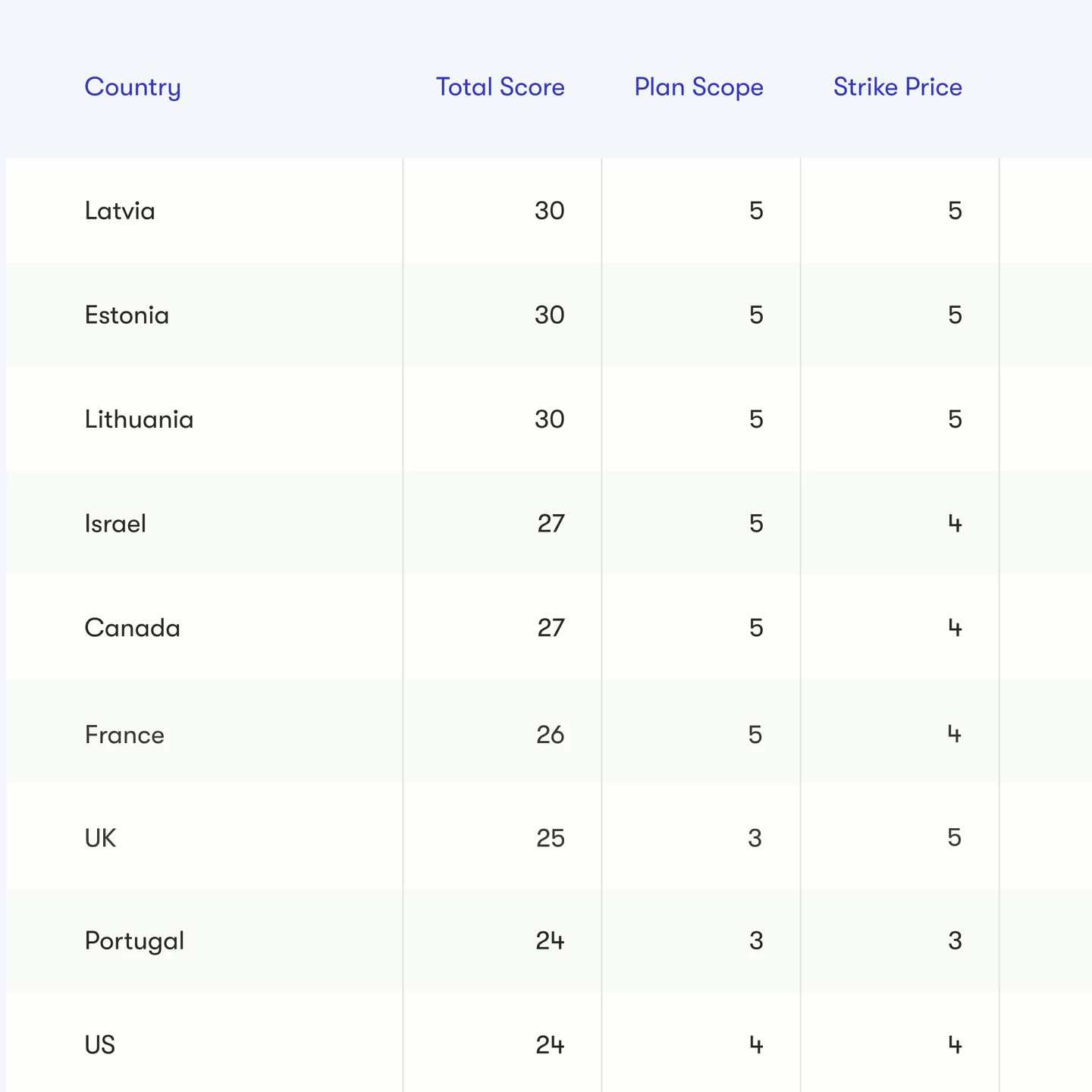Click UK's total score of 25

551,838
